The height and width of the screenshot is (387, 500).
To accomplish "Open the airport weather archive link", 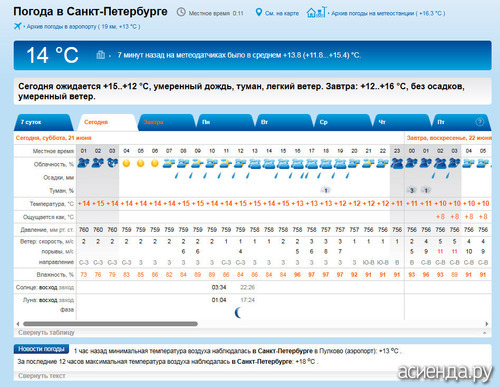I will pyautogui.click(x=83, y=27).
